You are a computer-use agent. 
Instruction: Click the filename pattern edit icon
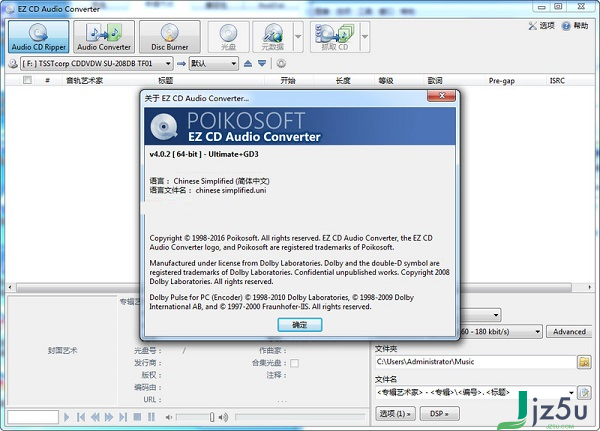[584, 392]
